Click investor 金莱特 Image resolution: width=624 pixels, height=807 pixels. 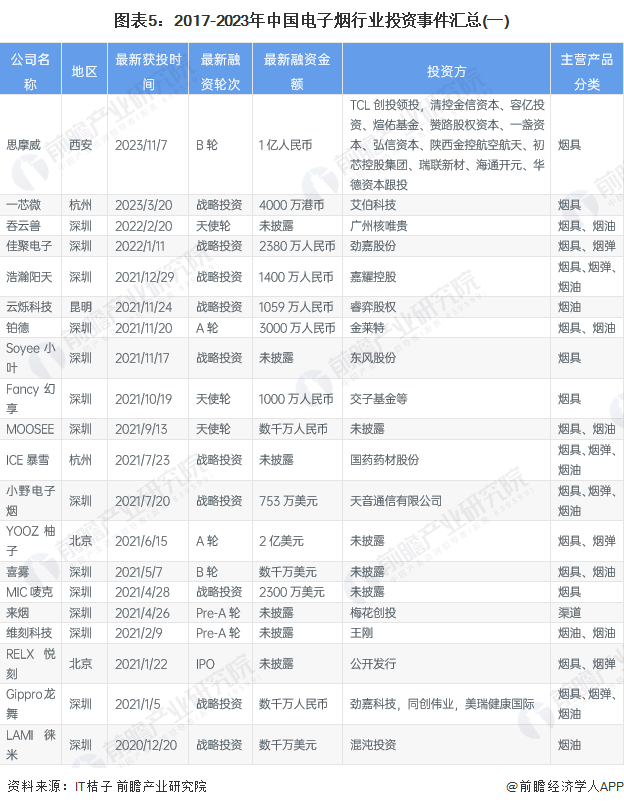point(367,328)
